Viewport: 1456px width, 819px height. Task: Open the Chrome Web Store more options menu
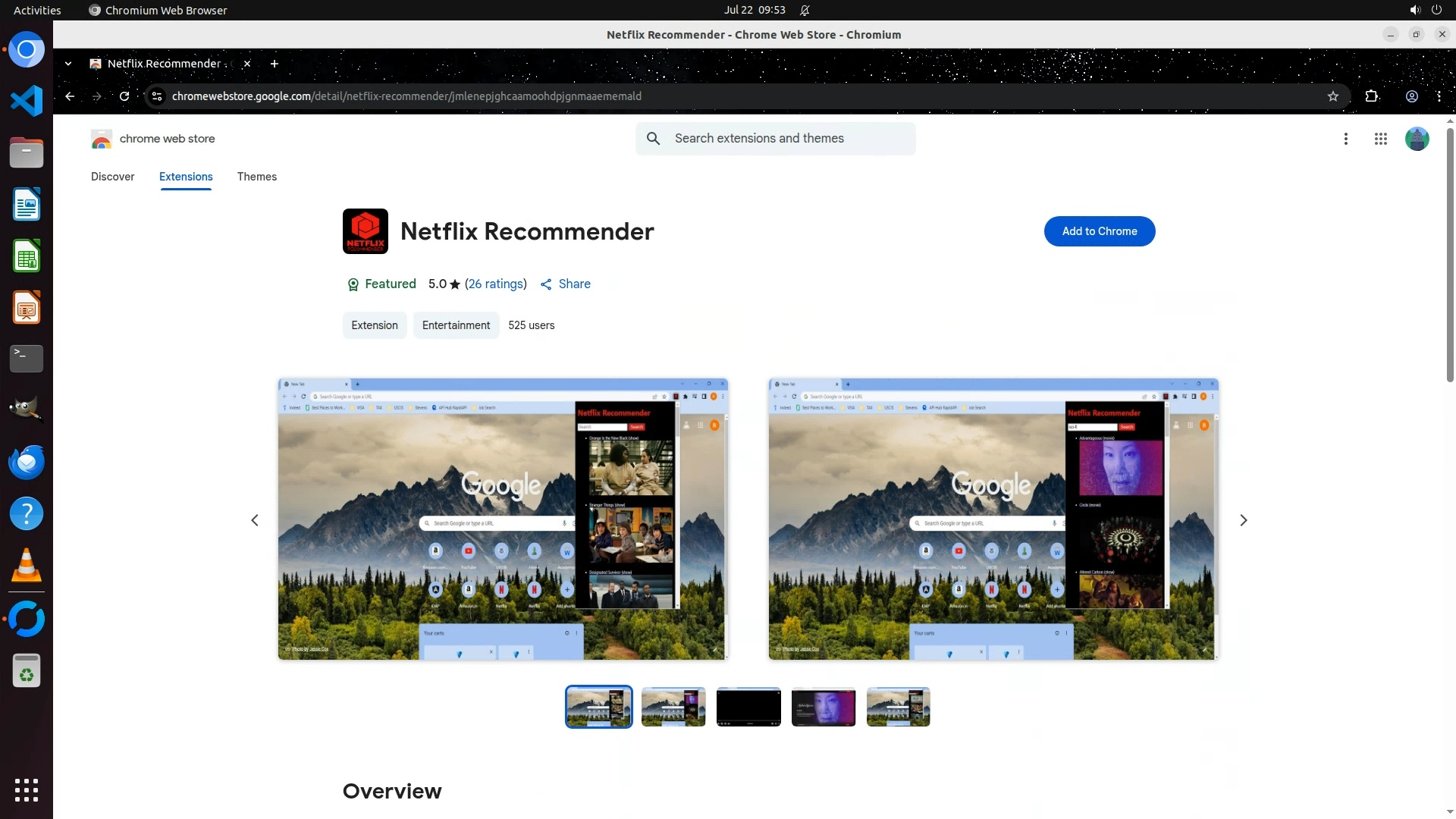pos(1345,139)
